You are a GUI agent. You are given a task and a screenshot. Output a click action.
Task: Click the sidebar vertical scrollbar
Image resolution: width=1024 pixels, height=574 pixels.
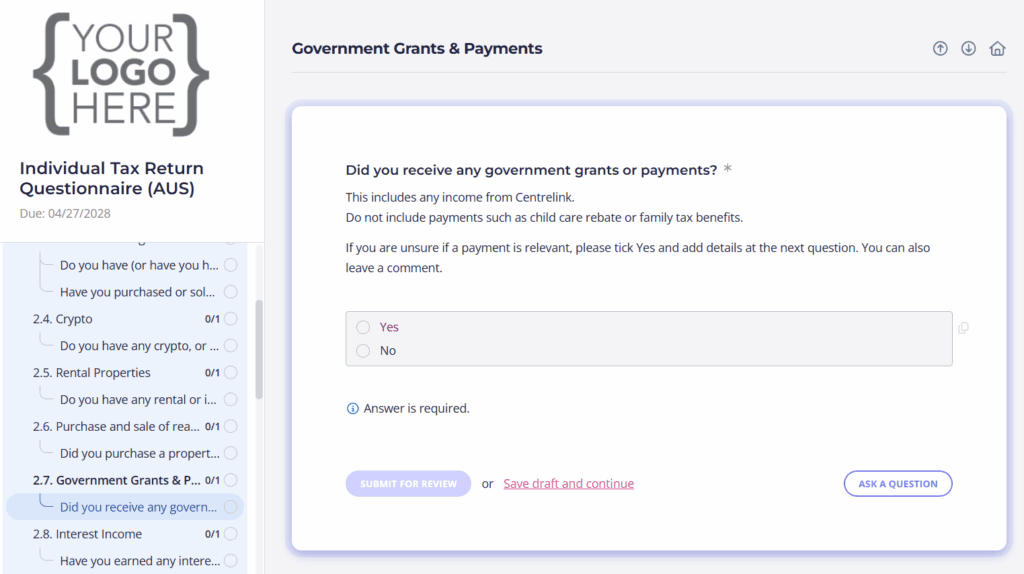pyautogui.click(x=259, y=350)
